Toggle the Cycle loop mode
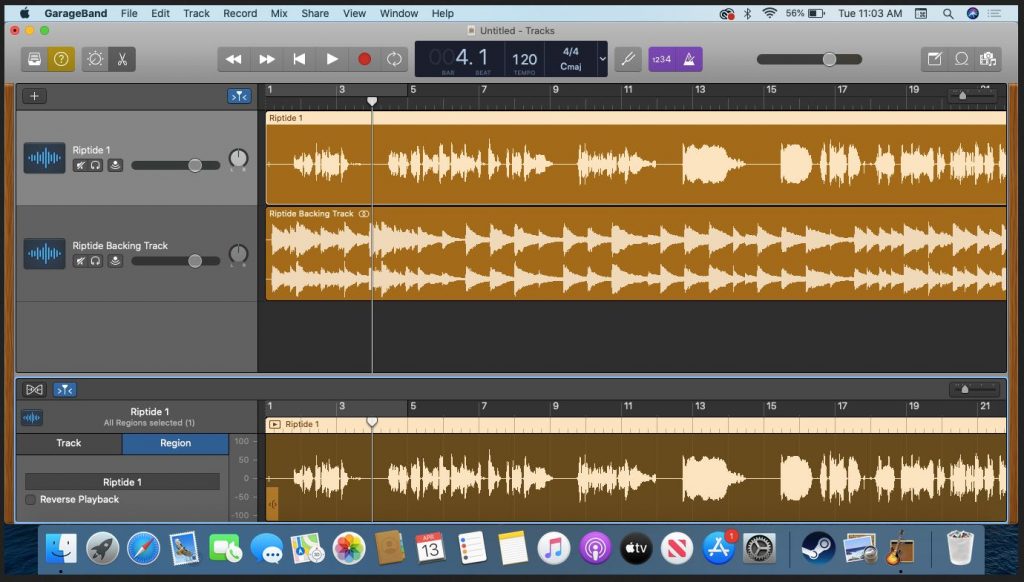Screen dimensions: 1024x582 (x=394, y=59)
